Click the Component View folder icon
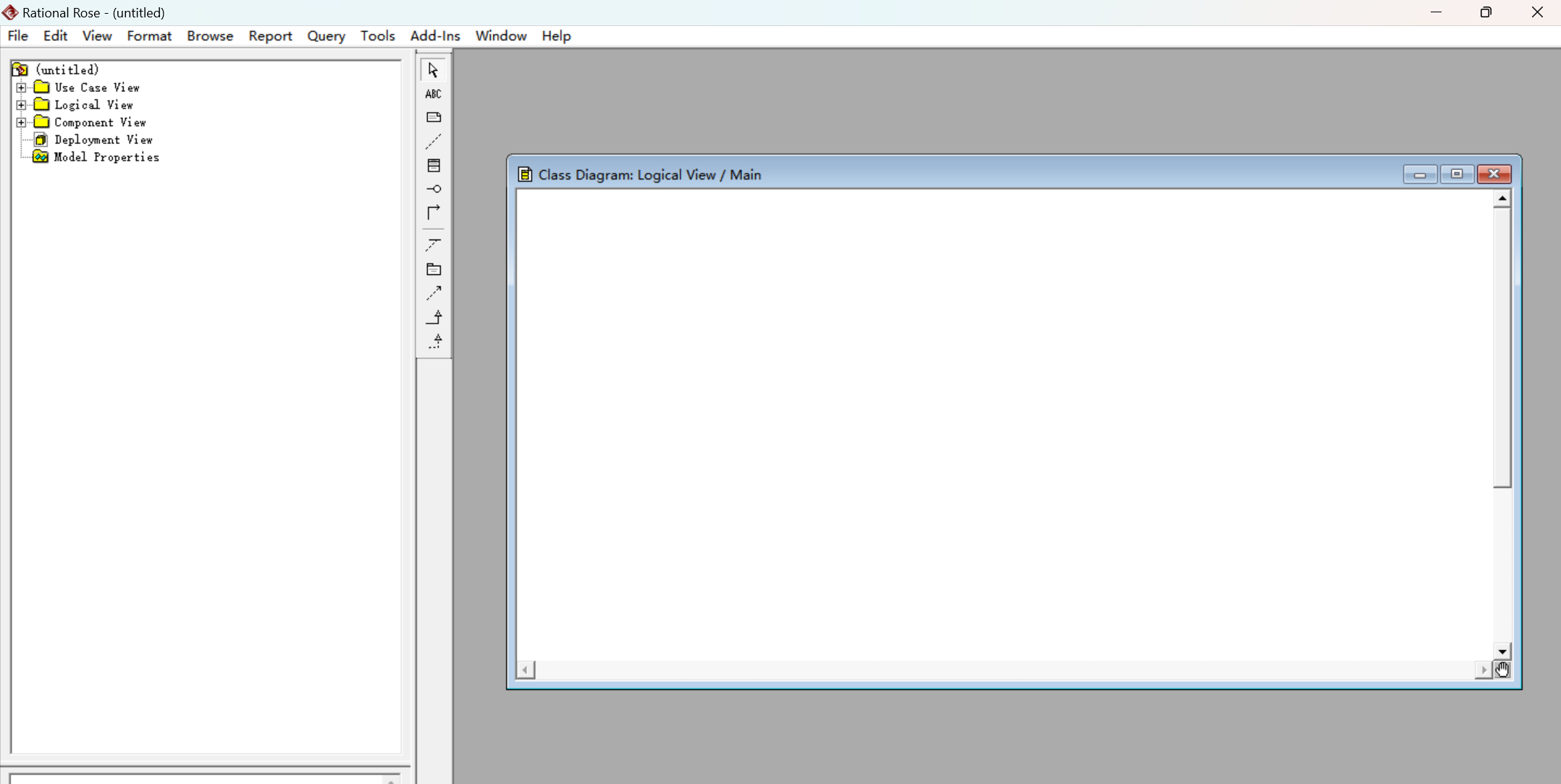The width and height of the screenshot is (1561, 784). (x=42, y=122)
